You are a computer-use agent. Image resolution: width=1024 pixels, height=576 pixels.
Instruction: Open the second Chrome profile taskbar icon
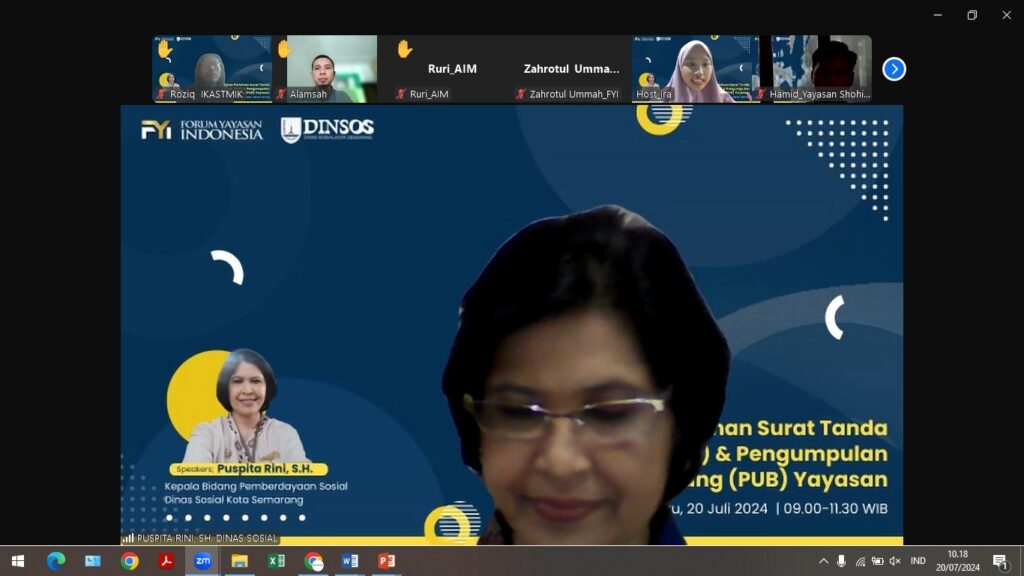(313, 561)
